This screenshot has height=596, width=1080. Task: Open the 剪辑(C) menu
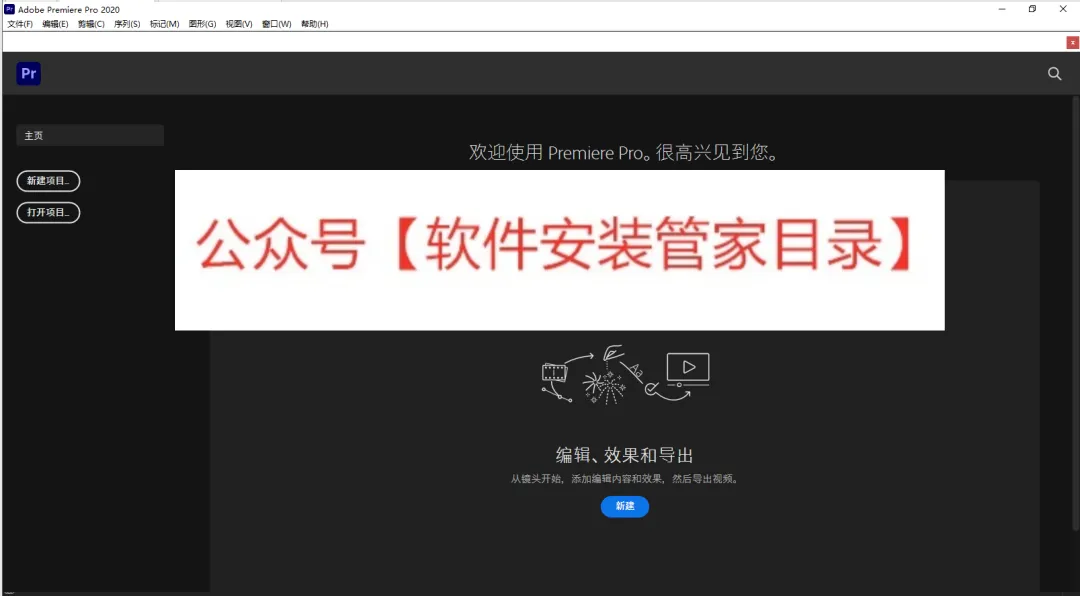91,24
